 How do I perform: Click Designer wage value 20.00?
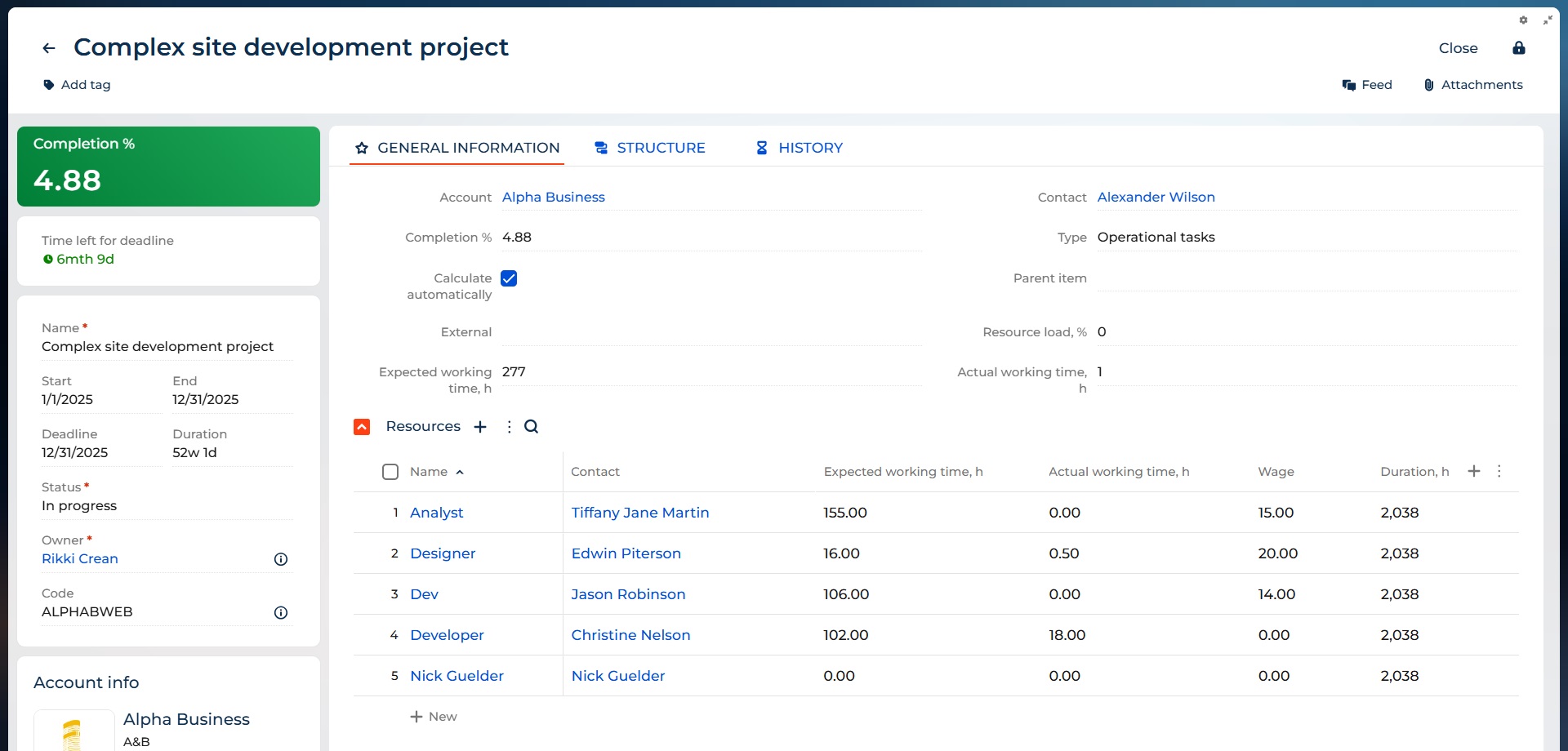(x=1277, y=553)
